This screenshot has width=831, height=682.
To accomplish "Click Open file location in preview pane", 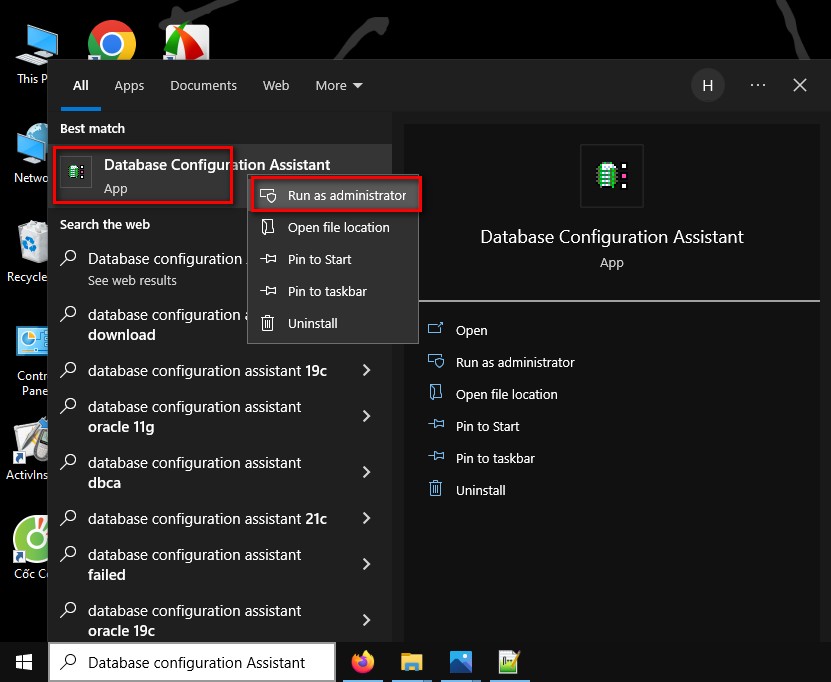I will (x=507, y=394).
